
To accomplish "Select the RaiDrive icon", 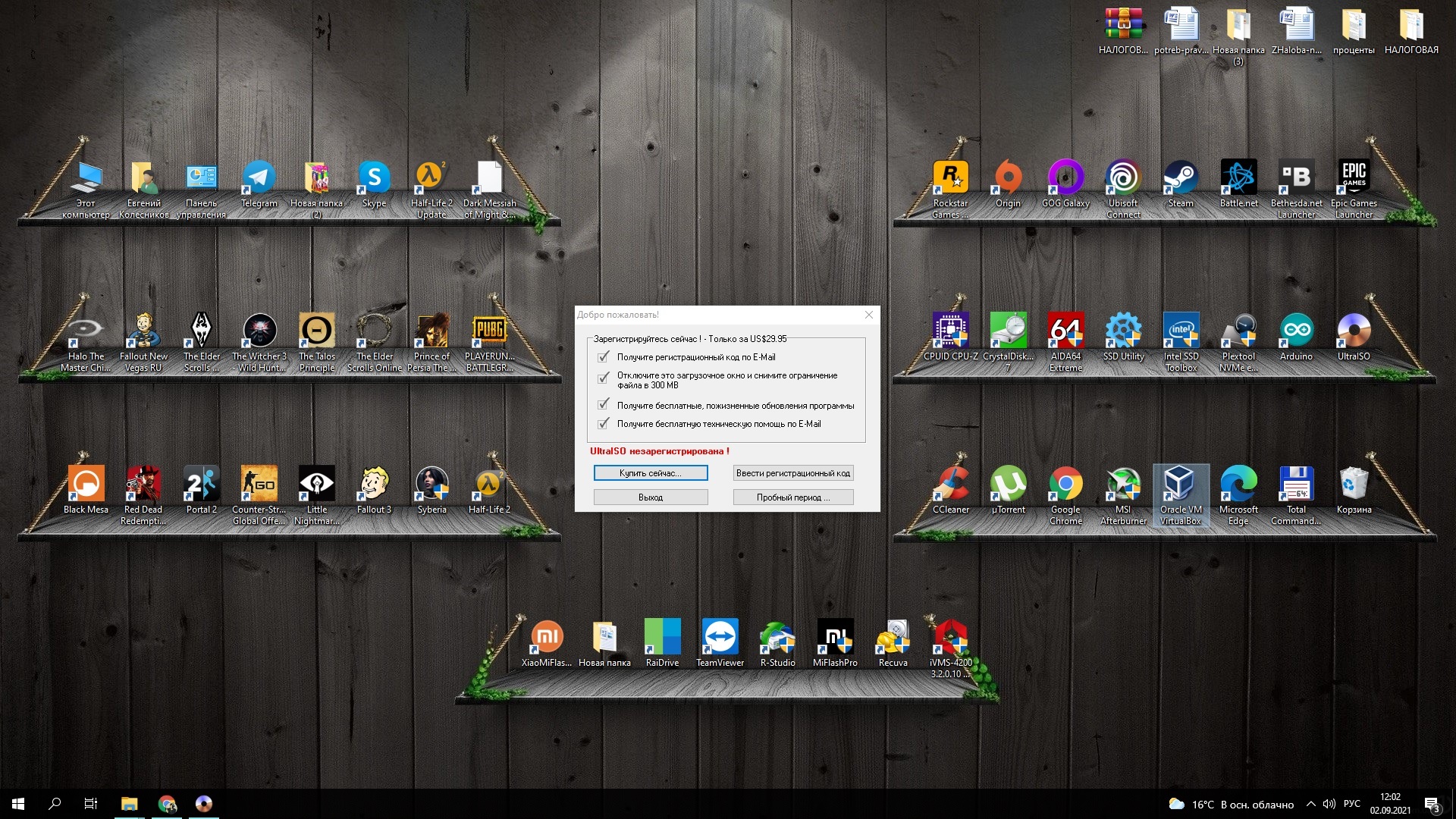I will [x=663, y=643].
